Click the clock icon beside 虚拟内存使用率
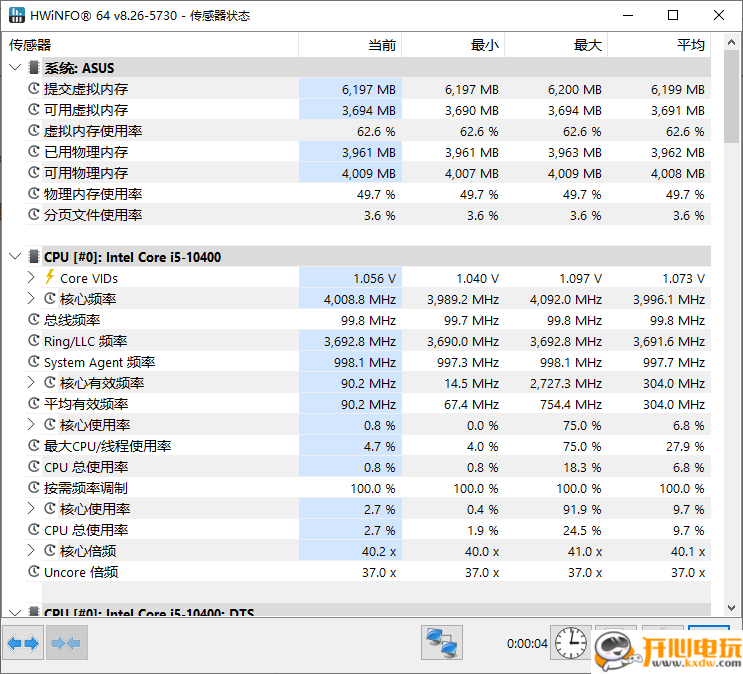This screenshot has height=674, width=743. click(x=34, y=130)
